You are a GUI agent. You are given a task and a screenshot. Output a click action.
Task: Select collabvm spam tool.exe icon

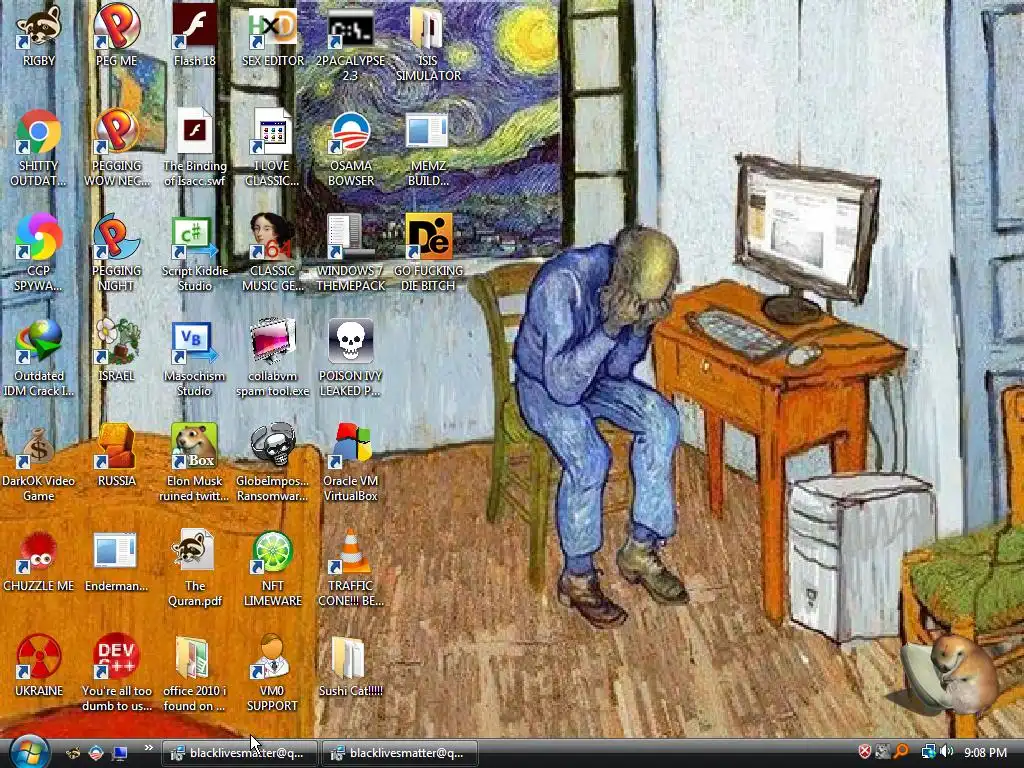click(272, 342)
